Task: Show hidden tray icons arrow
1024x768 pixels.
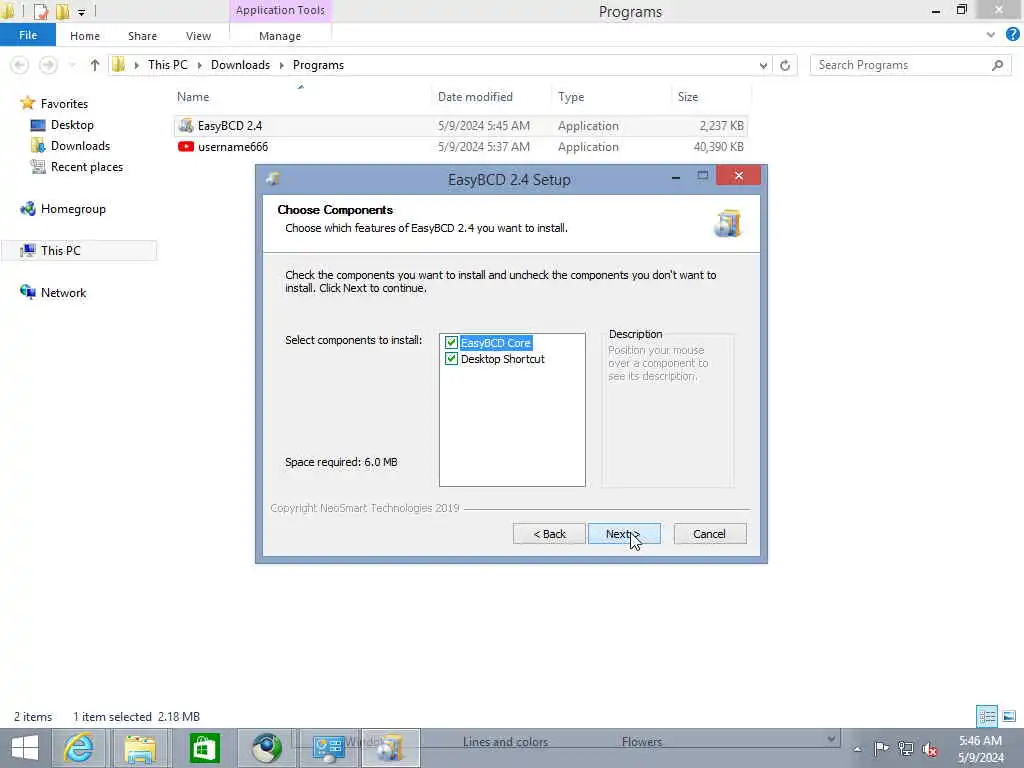Action: coord(857,749)
